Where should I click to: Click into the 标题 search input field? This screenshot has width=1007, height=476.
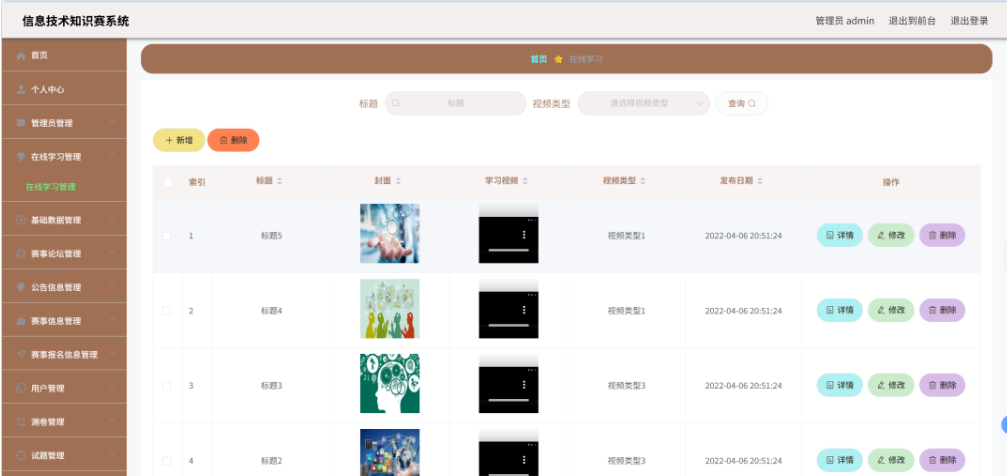pos(455,103)
